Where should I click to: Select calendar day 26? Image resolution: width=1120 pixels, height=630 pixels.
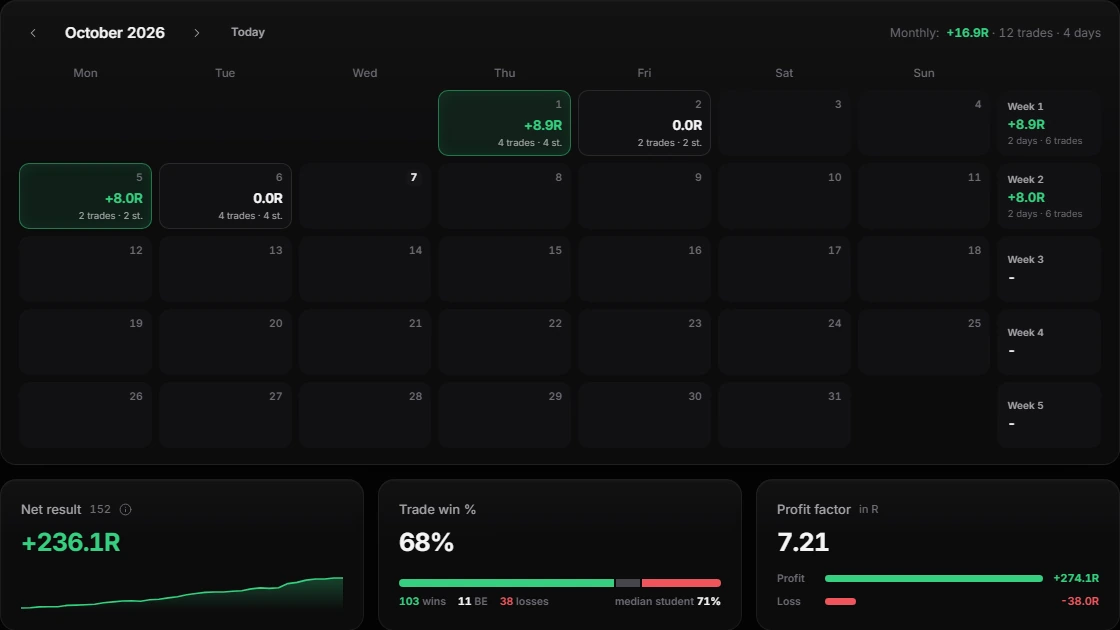pos(86,414)
